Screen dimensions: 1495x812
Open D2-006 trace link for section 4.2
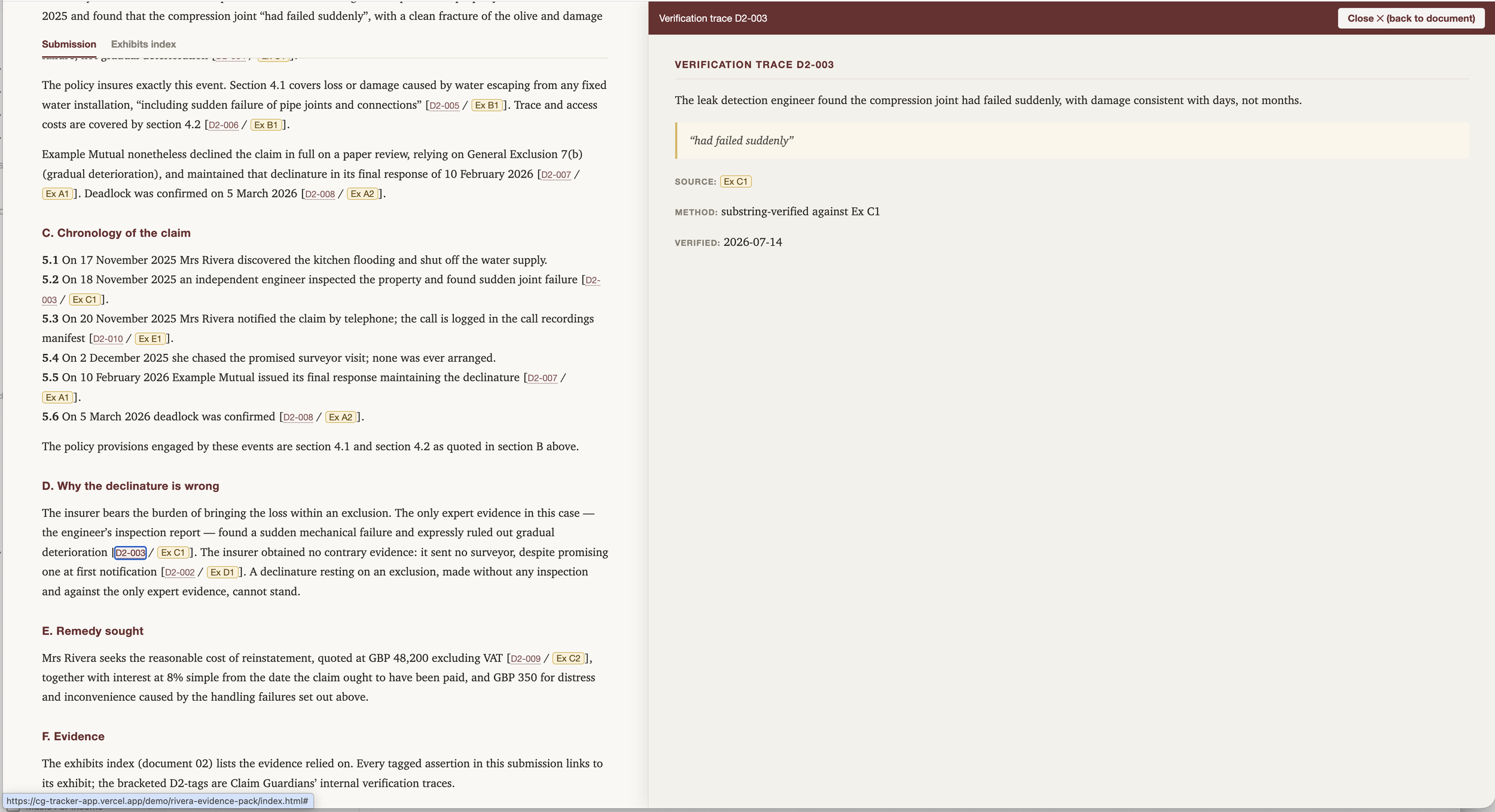[x=223, y=126]
